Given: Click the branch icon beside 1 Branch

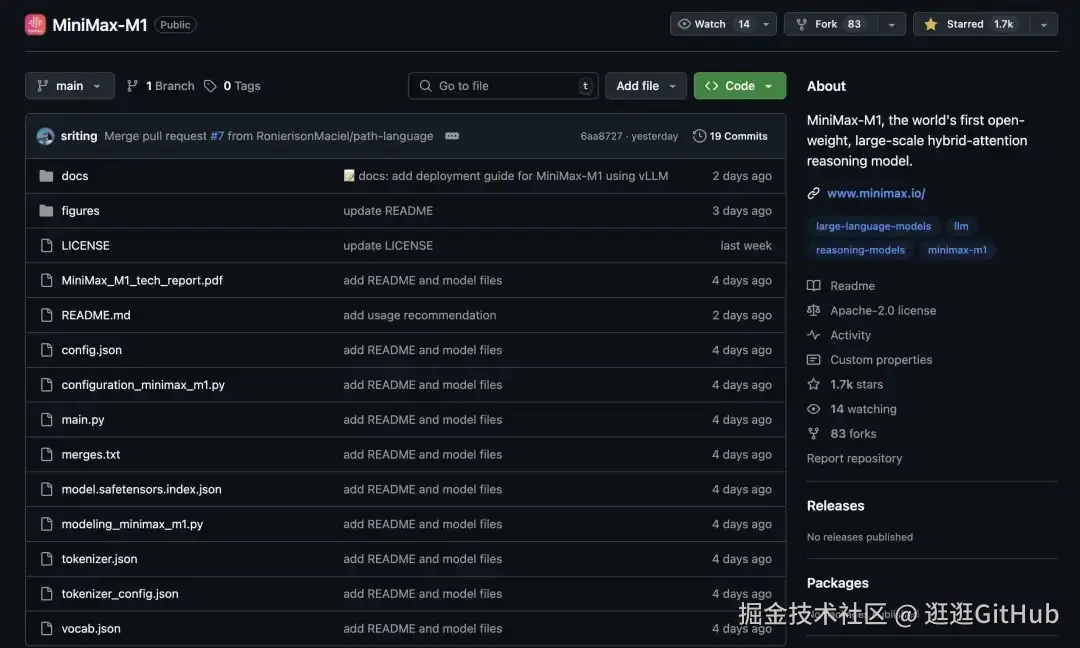Looking at the screenshot, I should (x=132, y=86).
